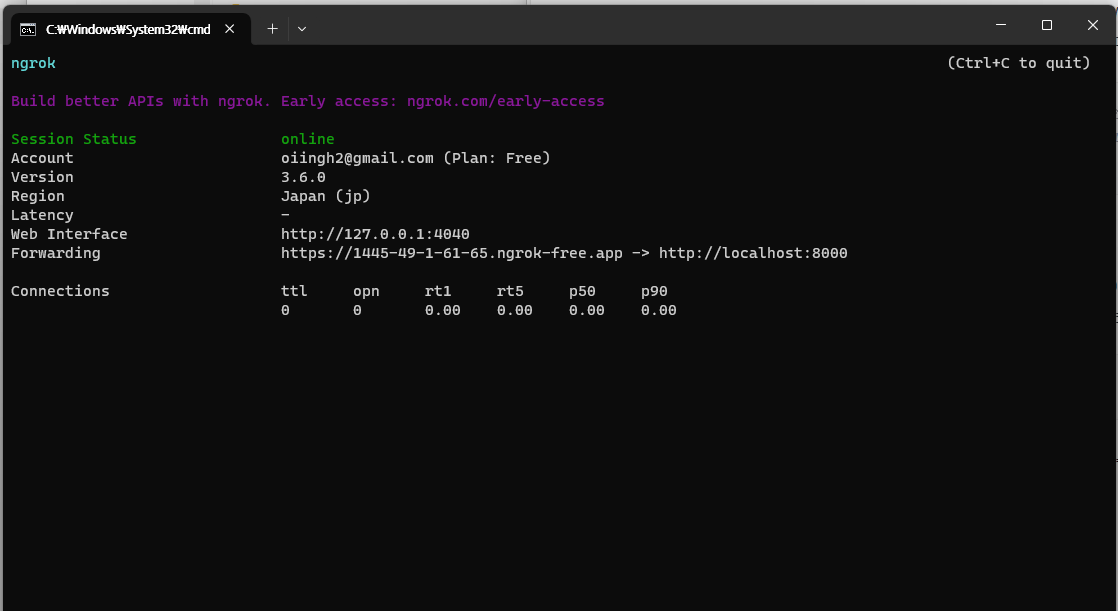1118x611 pixels.
Task: Open the ngrok.com/early-access link
Action: click(506, 101)
